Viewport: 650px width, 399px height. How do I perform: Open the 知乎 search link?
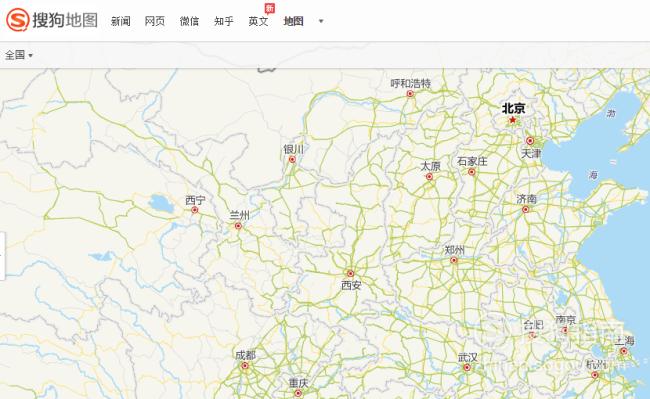coord(224,21)
